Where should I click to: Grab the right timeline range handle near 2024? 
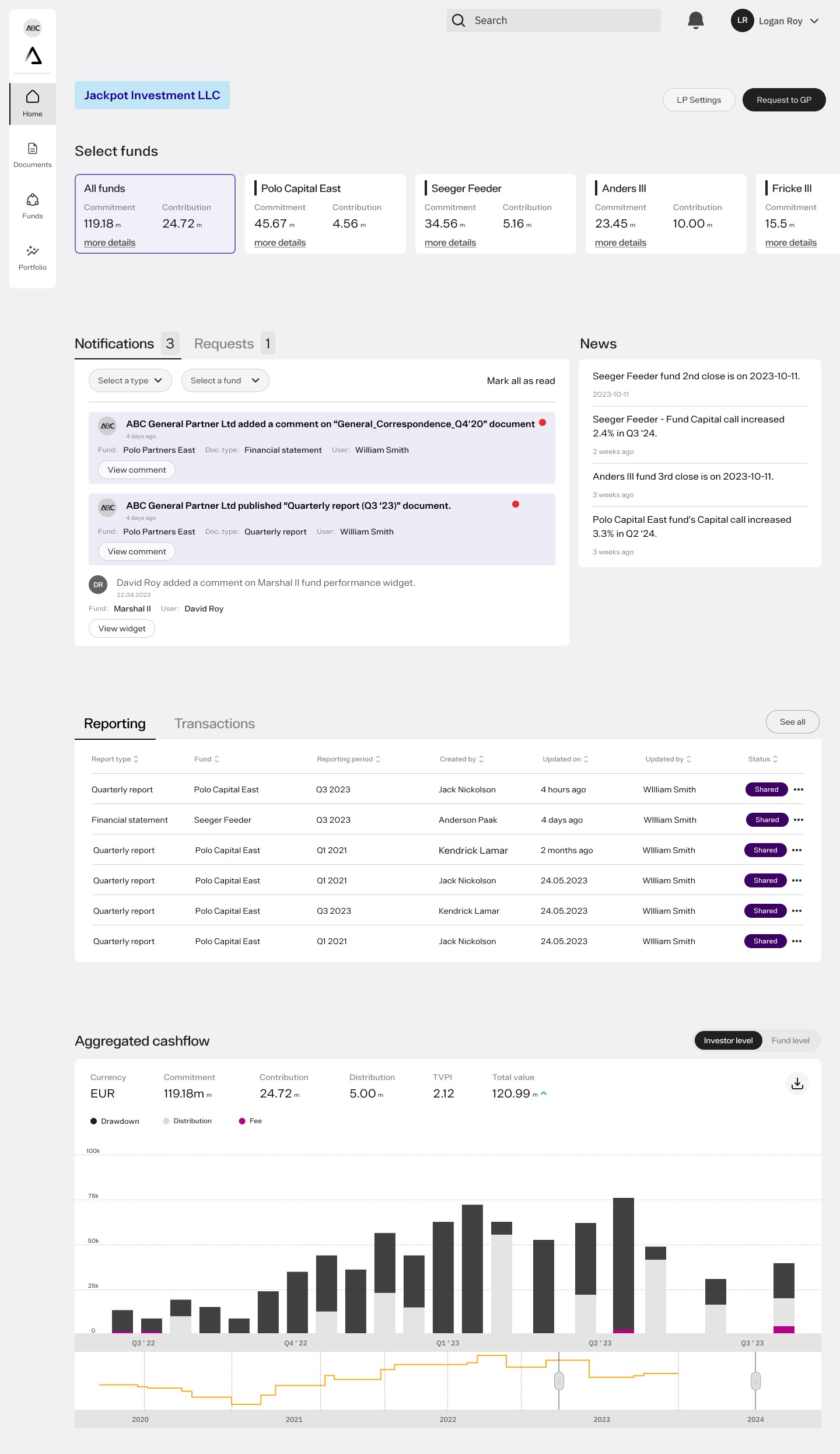point(755,1380)
